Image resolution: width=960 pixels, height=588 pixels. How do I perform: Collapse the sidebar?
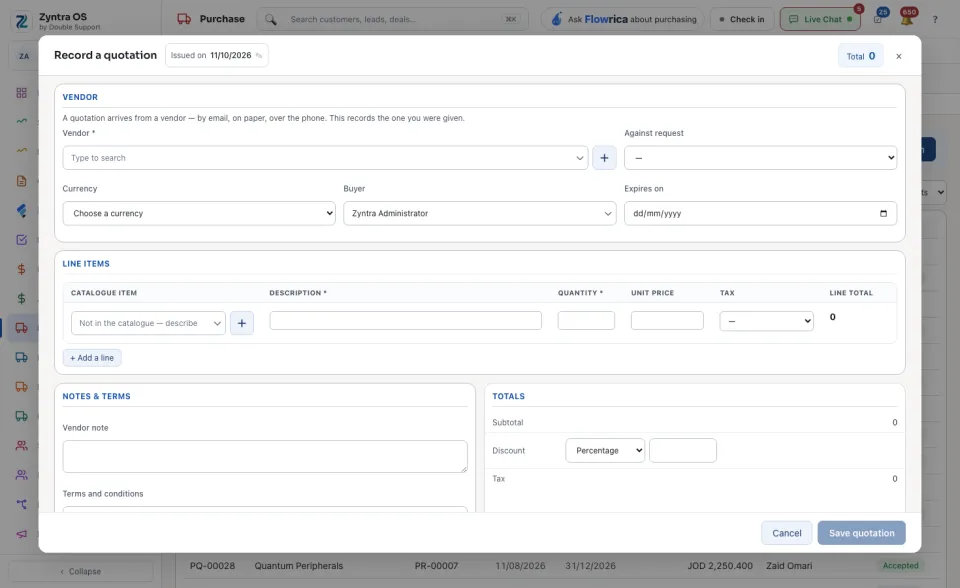coord(81,571)
